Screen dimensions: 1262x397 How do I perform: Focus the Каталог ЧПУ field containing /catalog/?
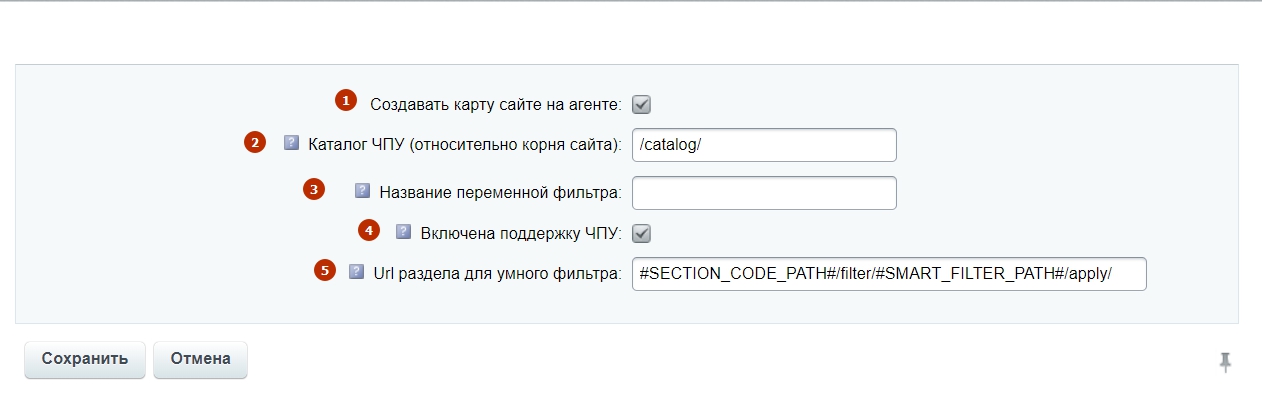(764, 144)
